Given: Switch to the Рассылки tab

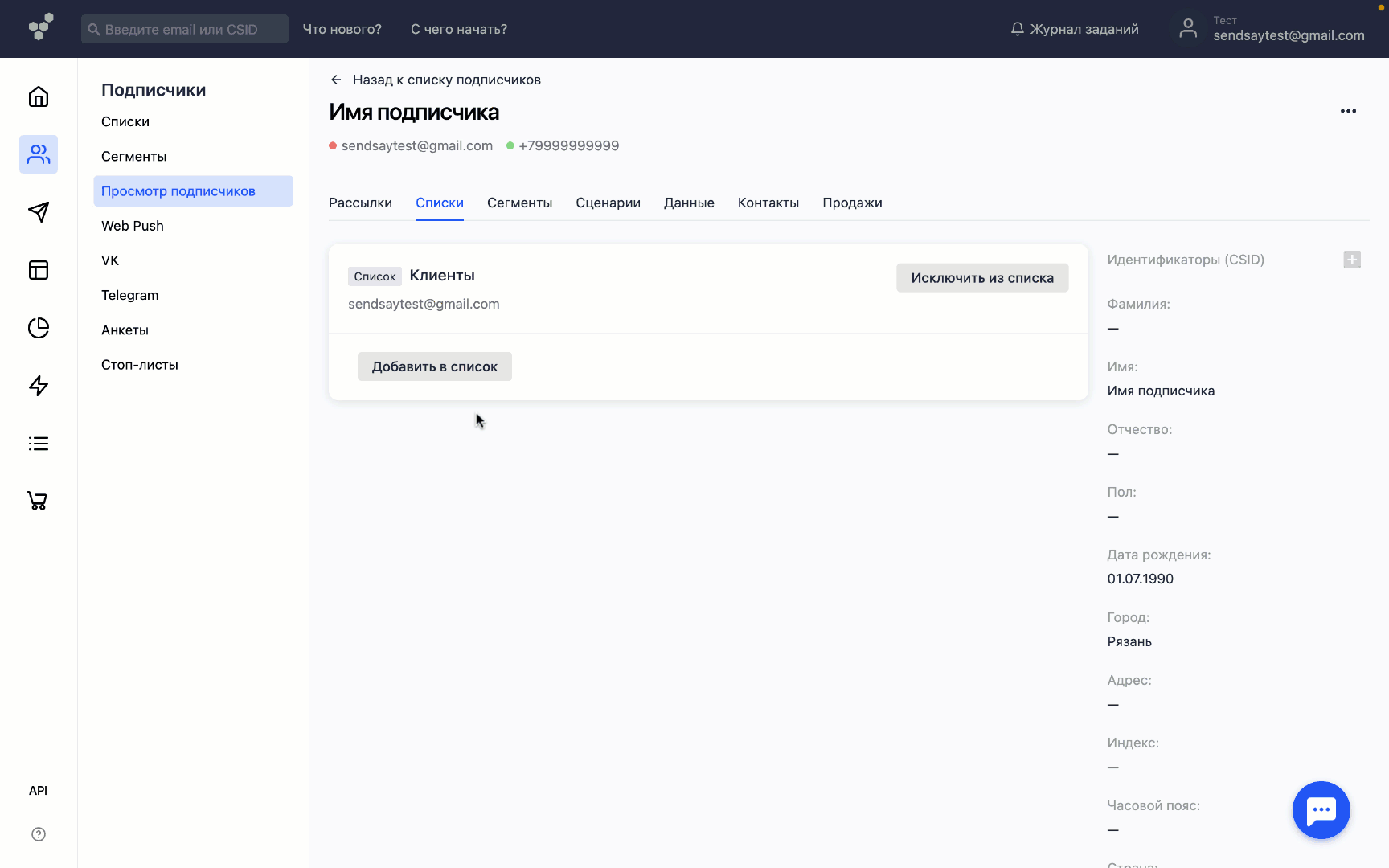Looking at the screenshot, I should (360, 203).
